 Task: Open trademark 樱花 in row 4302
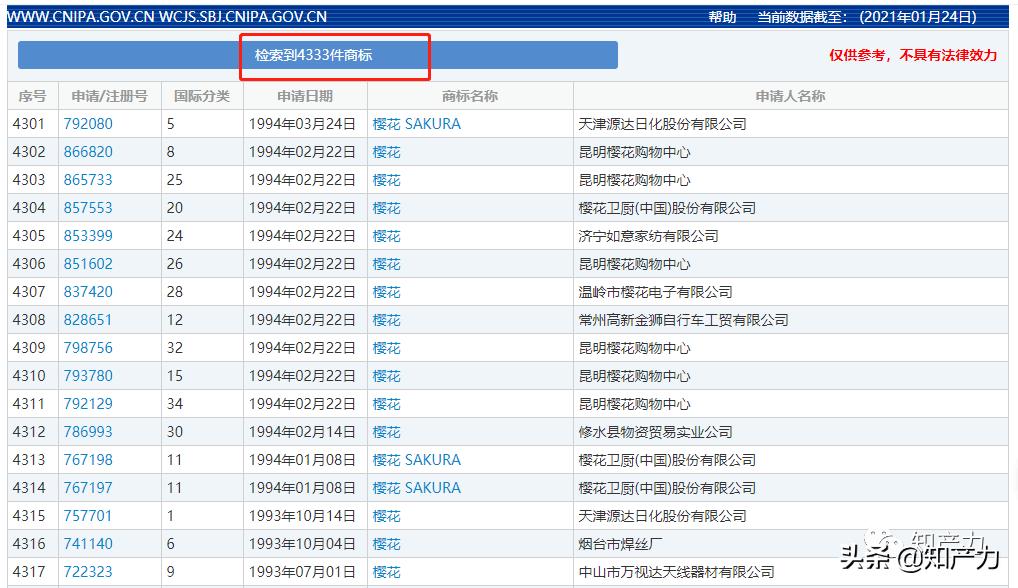(x=386, y=152)
